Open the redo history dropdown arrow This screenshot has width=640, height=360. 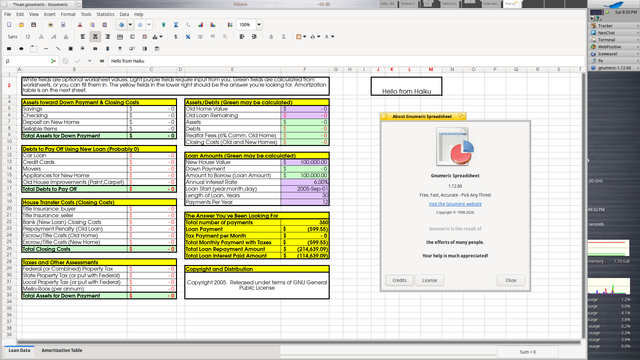pyautogui.click(x=149, y=25)
